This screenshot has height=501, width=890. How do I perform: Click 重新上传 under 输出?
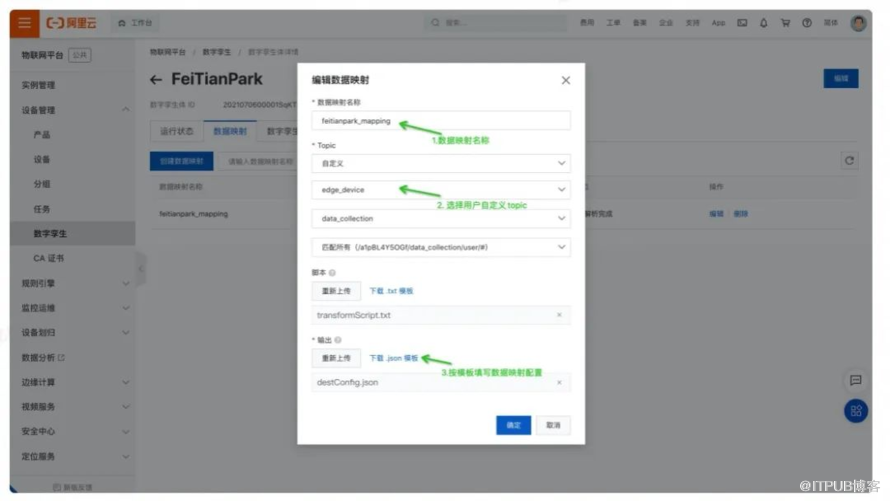pos(336,358)
